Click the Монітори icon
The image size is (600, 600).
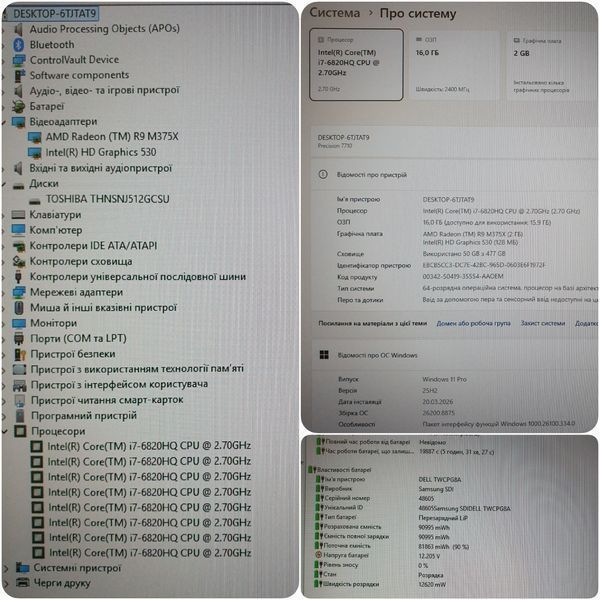coord(18,324)
